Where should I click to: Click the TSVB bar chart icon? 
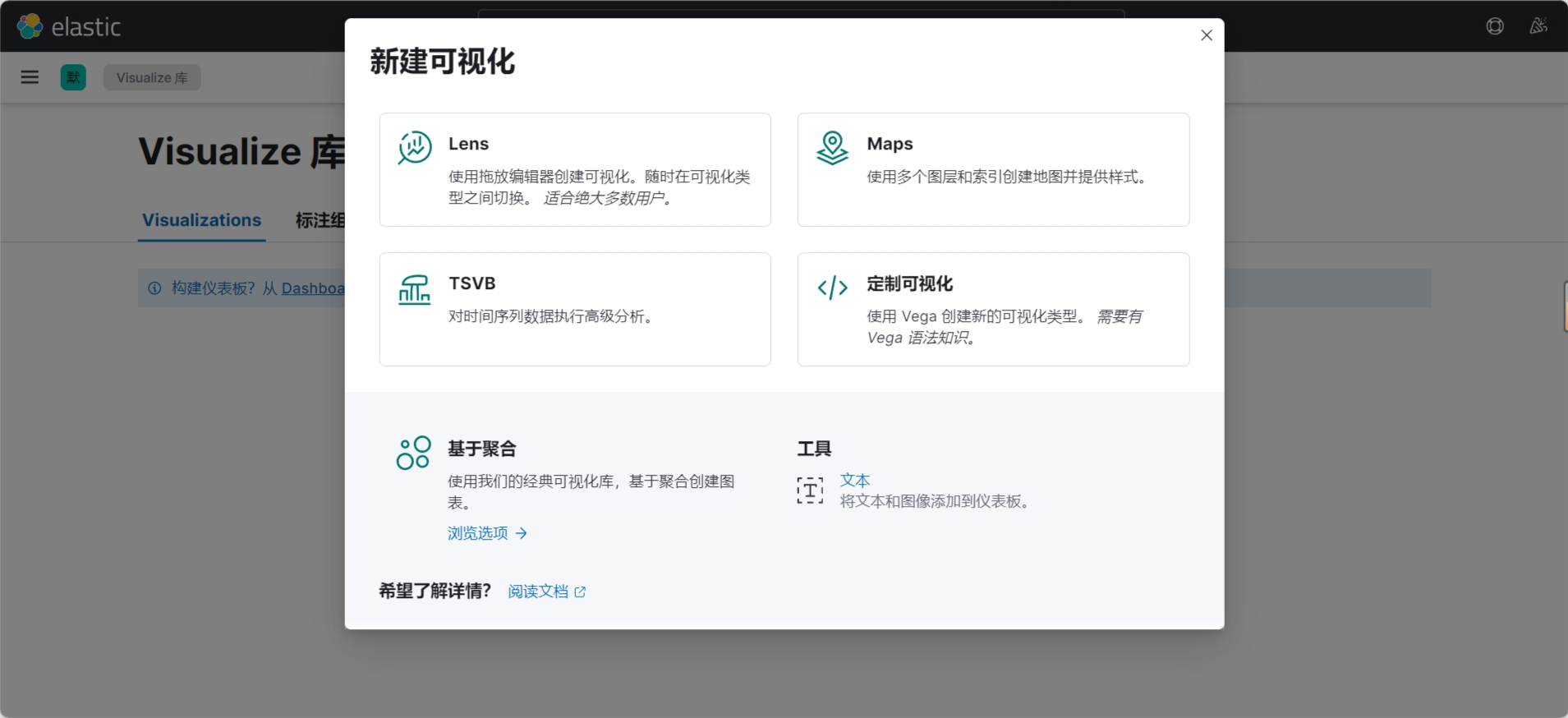pyautogui.click(x=414, y=289)
